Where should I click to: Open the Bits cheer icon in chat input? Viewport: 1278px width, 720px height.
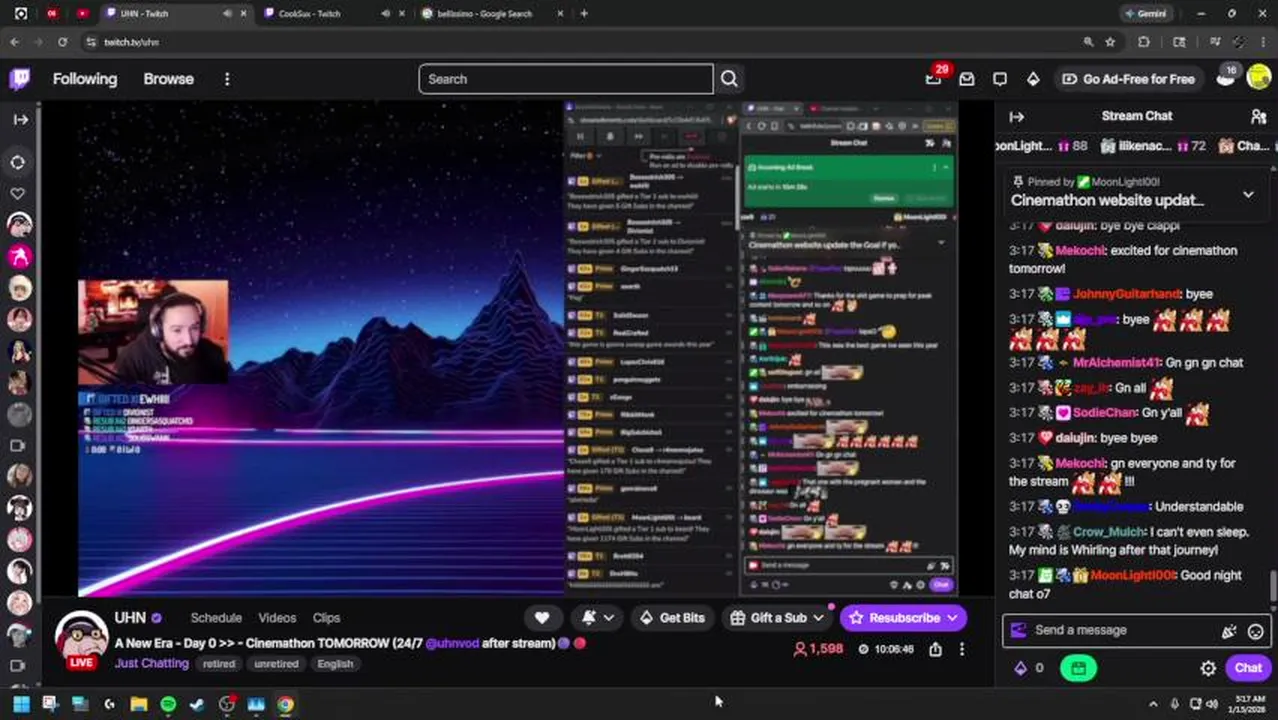tap(1229, 631)
